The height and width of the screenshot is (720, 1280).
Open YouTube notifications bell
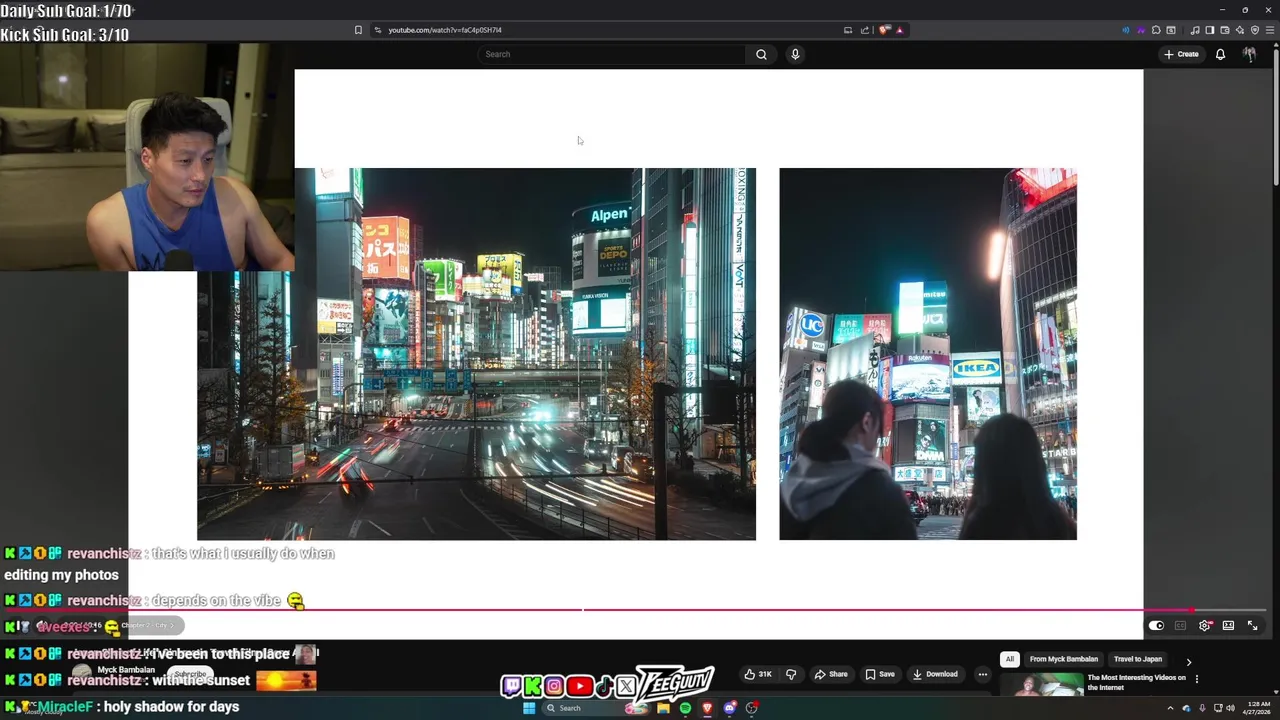(1220, 54)
